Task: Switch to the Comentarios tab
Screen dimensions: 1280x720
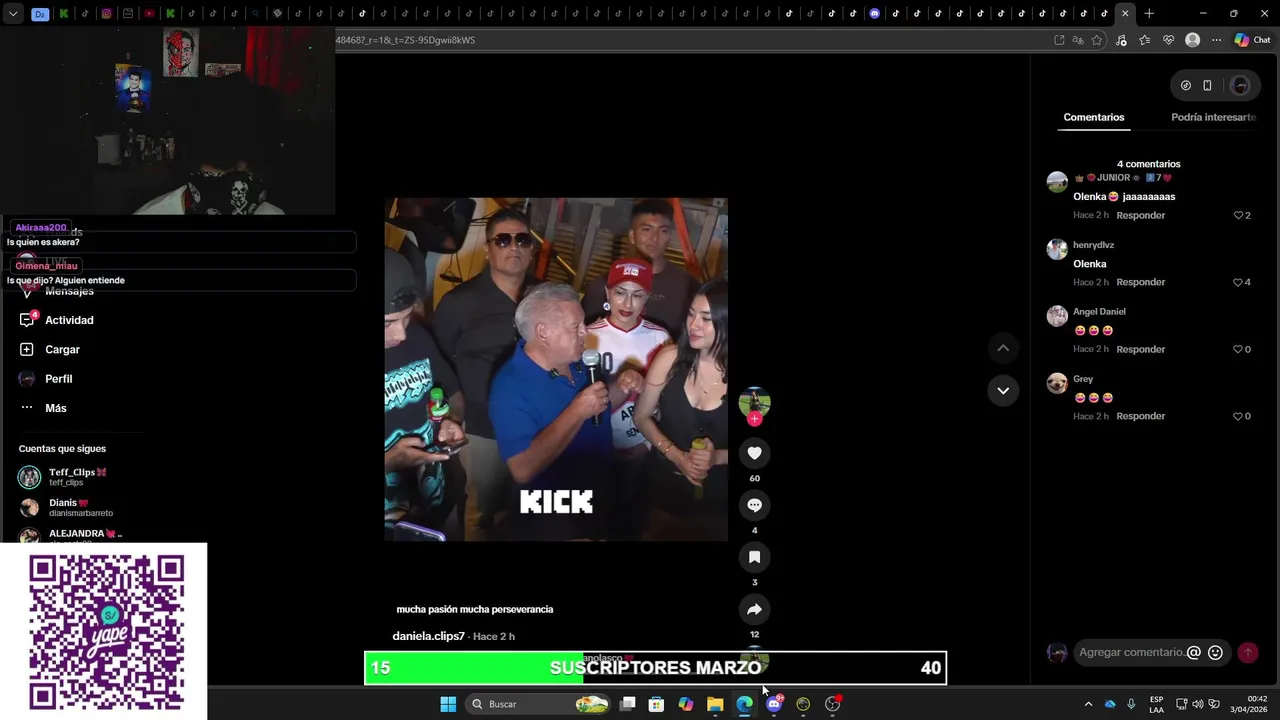Action: (x=1093, y=117)
